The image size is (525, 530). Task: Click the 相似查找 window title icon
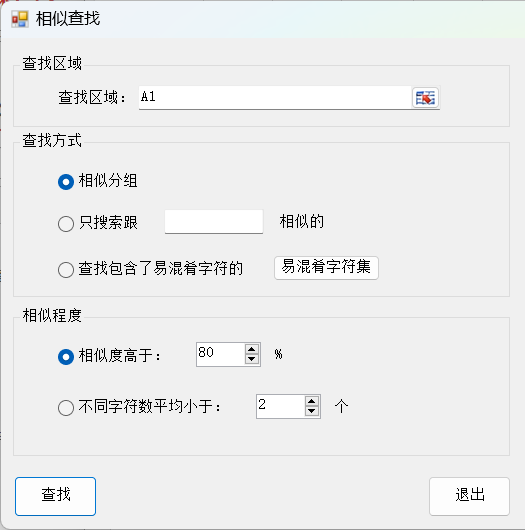[x=20, y=19]
